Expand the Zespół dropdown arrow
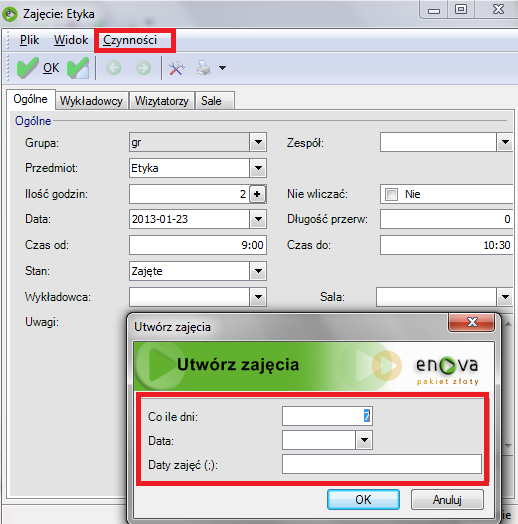 (505, 142)
